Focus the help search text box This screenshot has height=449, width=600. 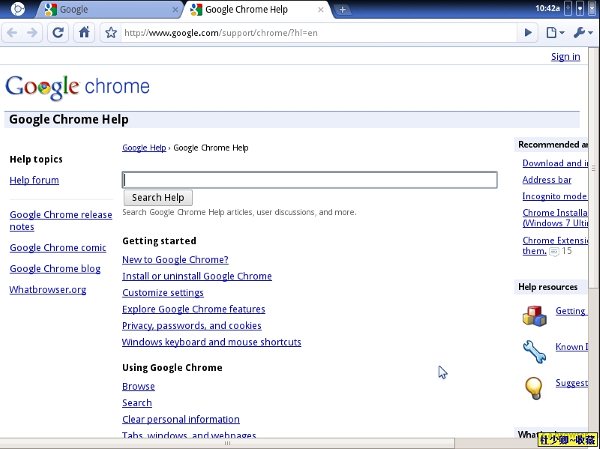click(x=310, y=180)
